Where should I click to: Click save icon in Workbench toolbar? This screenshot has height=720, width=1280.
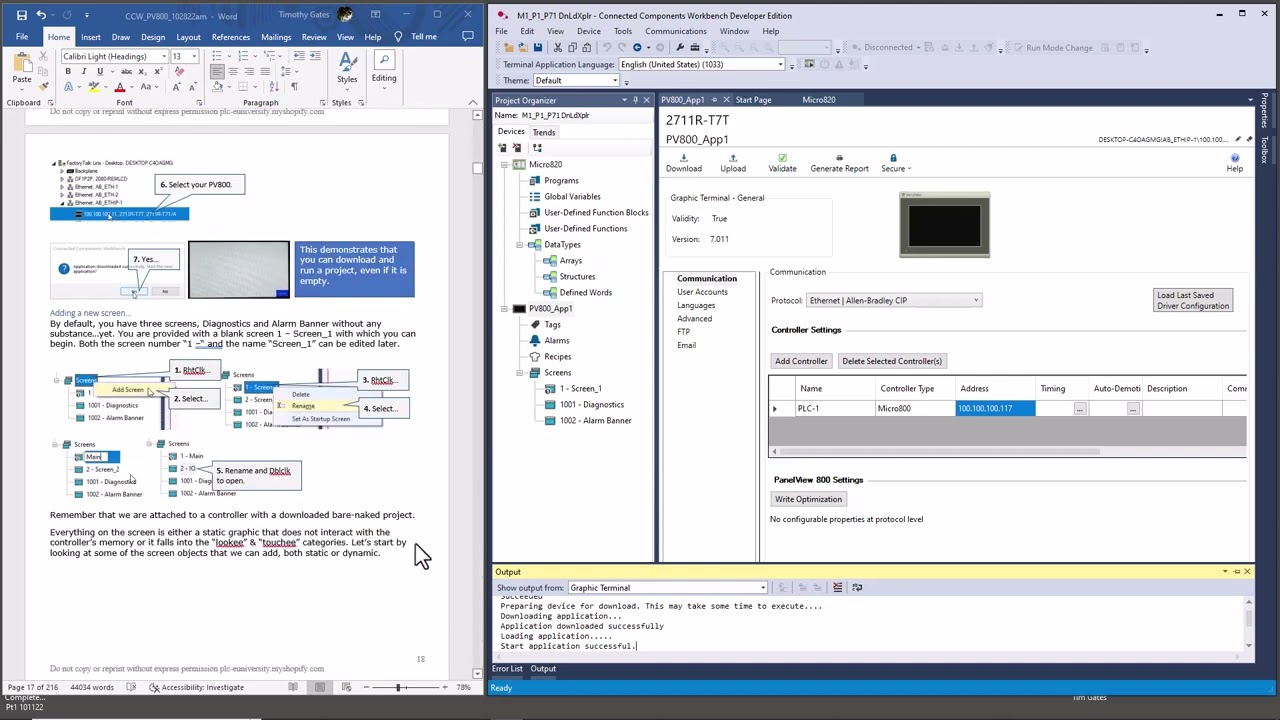pyautogui.click(x=538, y=47)
